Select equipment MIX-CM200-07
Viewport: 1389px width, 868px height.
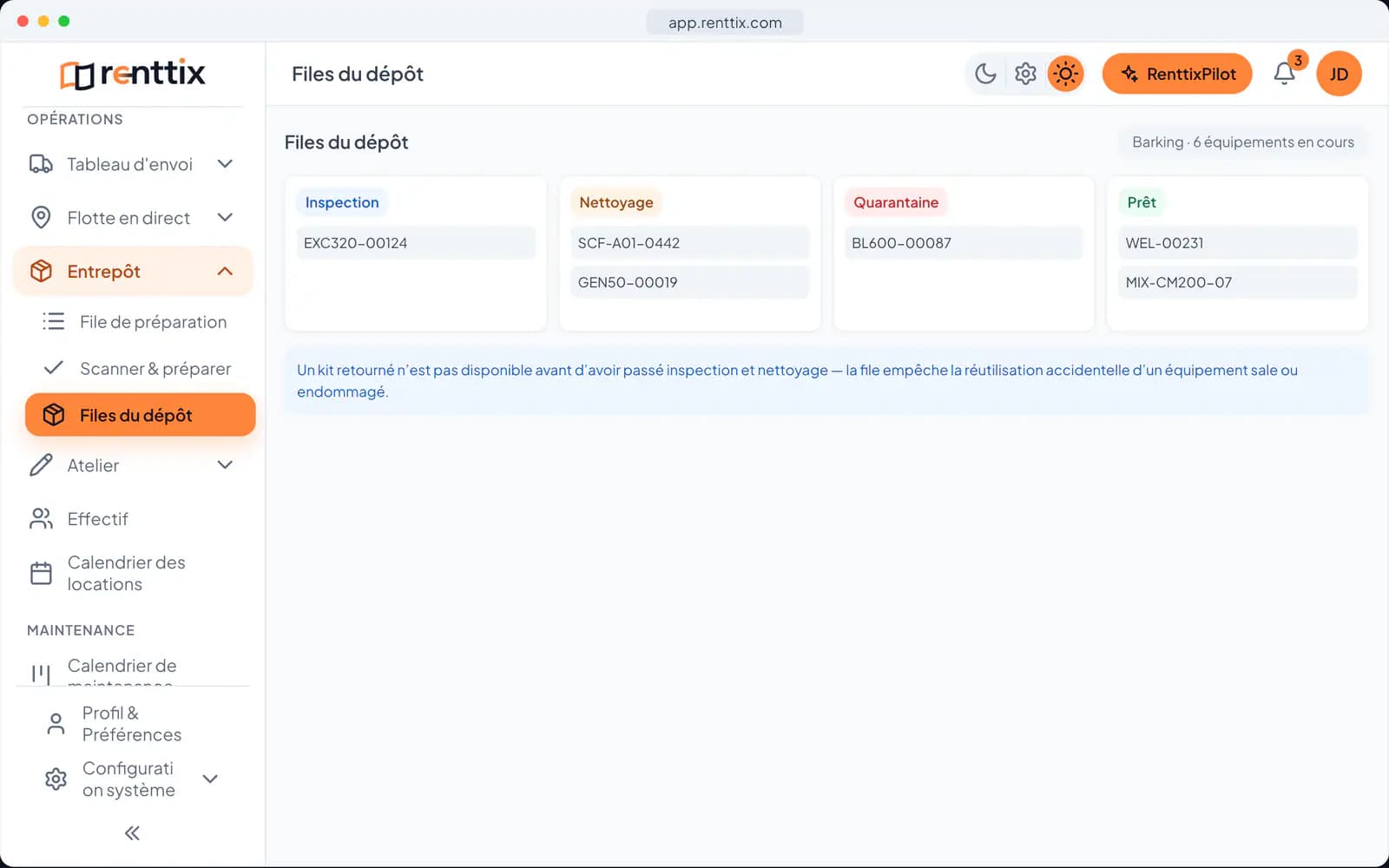pos(1238,282)
